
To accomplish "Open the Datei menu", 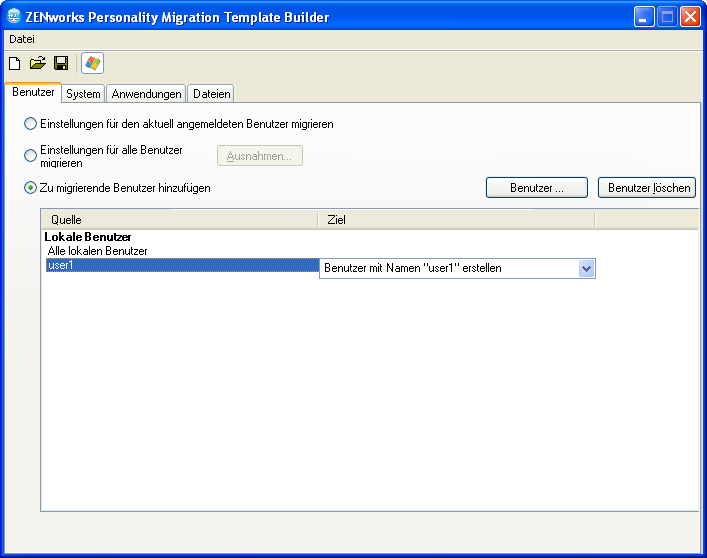I will click(22, 39).
